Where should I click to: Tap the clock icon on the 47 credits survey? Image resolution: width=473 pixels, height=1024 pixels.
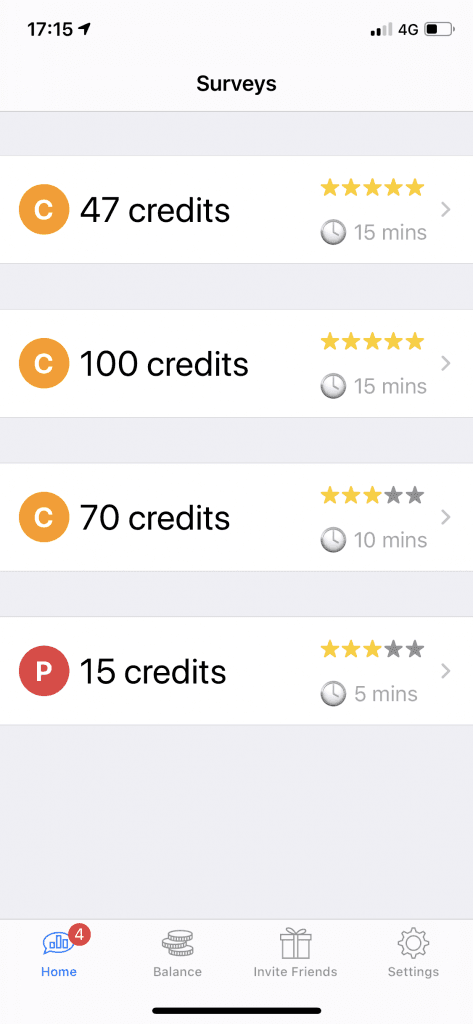coord(333,232)
